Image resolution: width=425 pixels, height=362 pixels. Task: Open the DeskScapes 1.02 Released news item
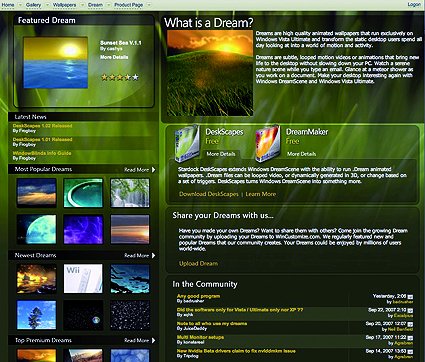pyautogui.click(x=42, y=126)
